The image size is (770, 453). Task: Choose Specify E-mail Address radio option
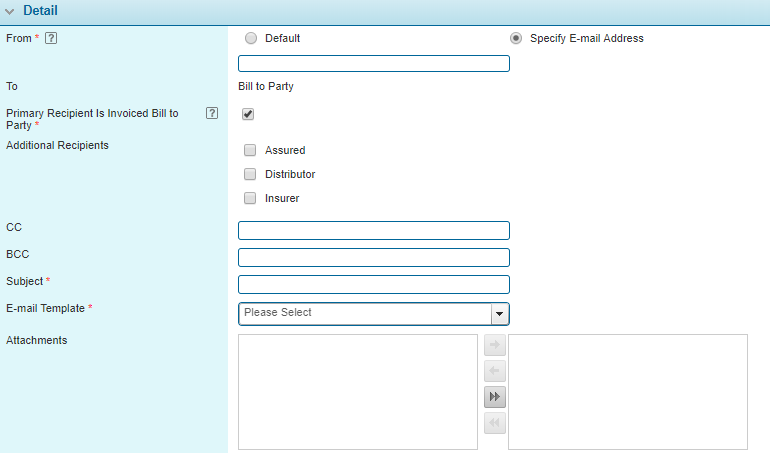pos(516,39)
